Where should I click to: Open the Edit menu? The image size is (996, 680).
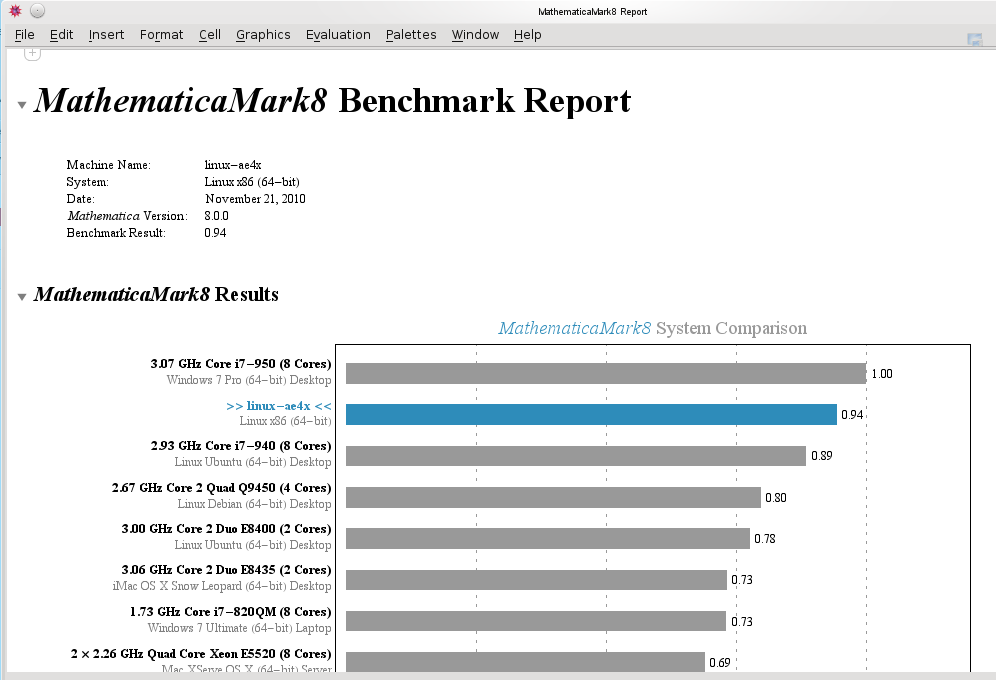[x=61, y=35]
